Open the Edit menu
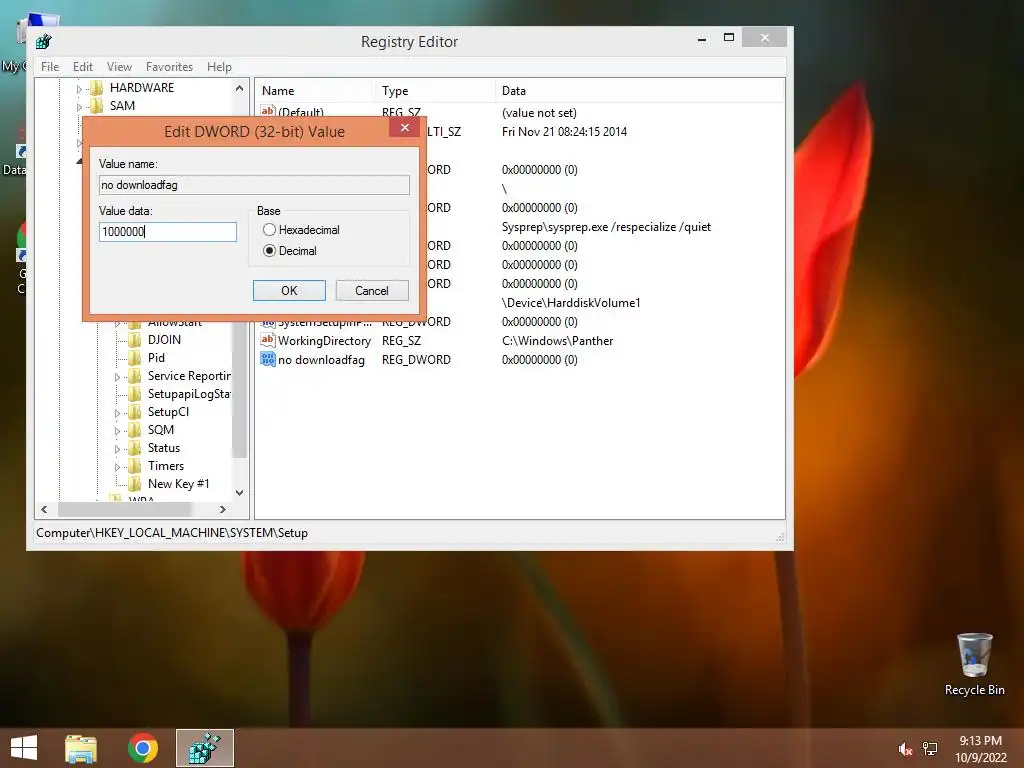The height and width of the screenshot is (768, 1024). tap(82, 67)
